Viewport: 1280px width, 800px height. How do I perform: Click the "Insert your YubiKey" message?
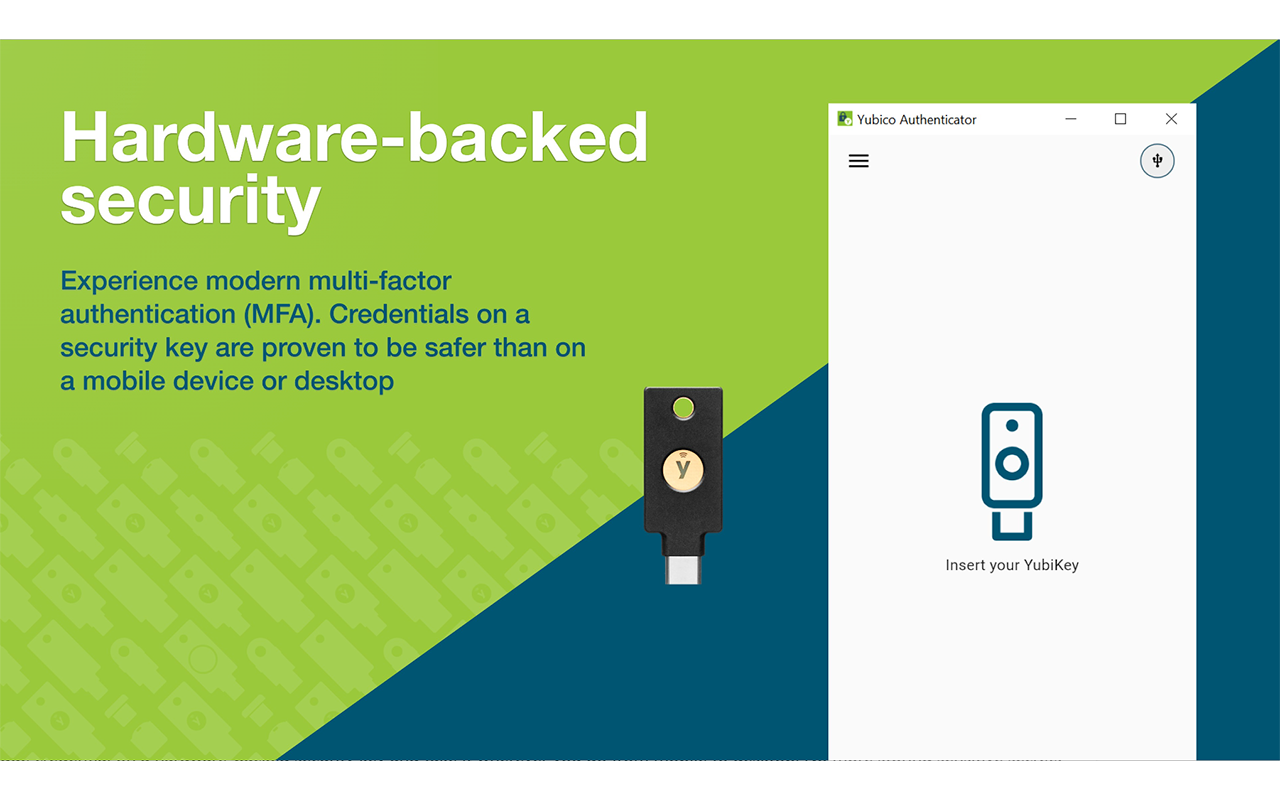(x=1012, y=565)
